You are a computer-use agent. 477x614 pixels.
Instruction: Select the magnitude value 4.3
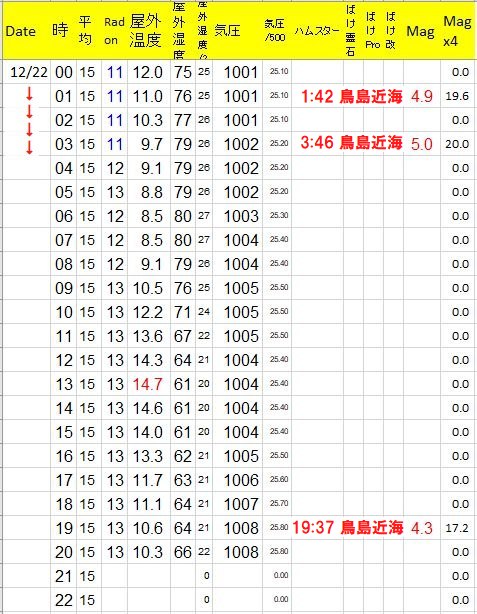pos(422,528)
